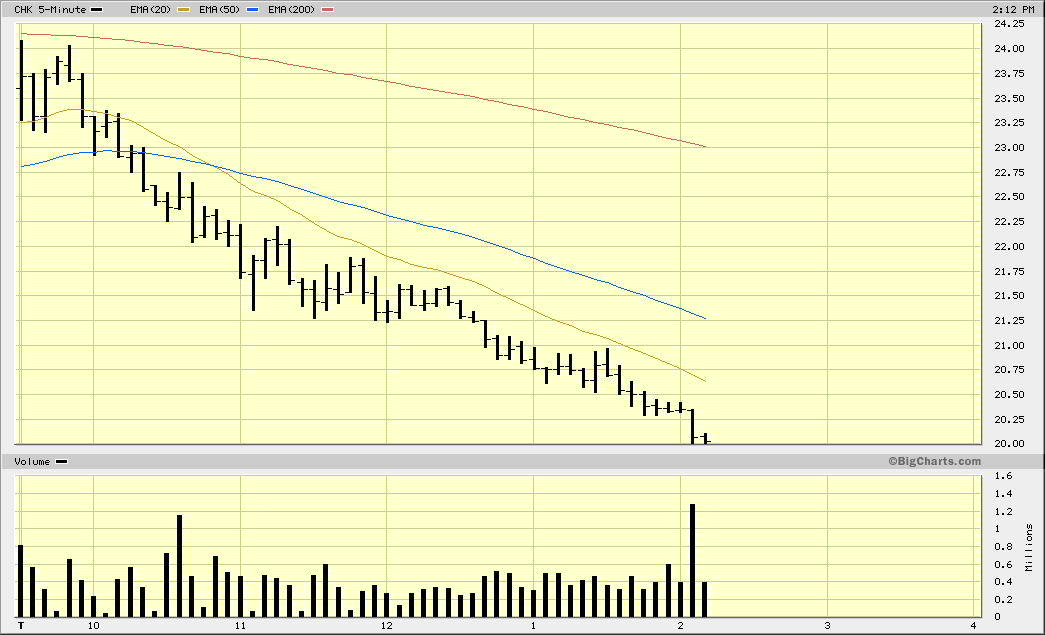The width and height of the screenshot is (1045, 635).
Task: Click the CHK 5-Minute title text
Action: (50, 10)
